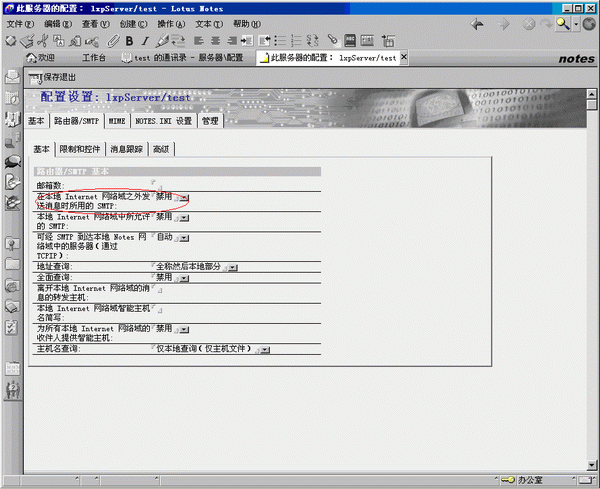Viewport: 600px width, 489px height.
Task: Switch to the MIME tab
Action: (116, 121)
